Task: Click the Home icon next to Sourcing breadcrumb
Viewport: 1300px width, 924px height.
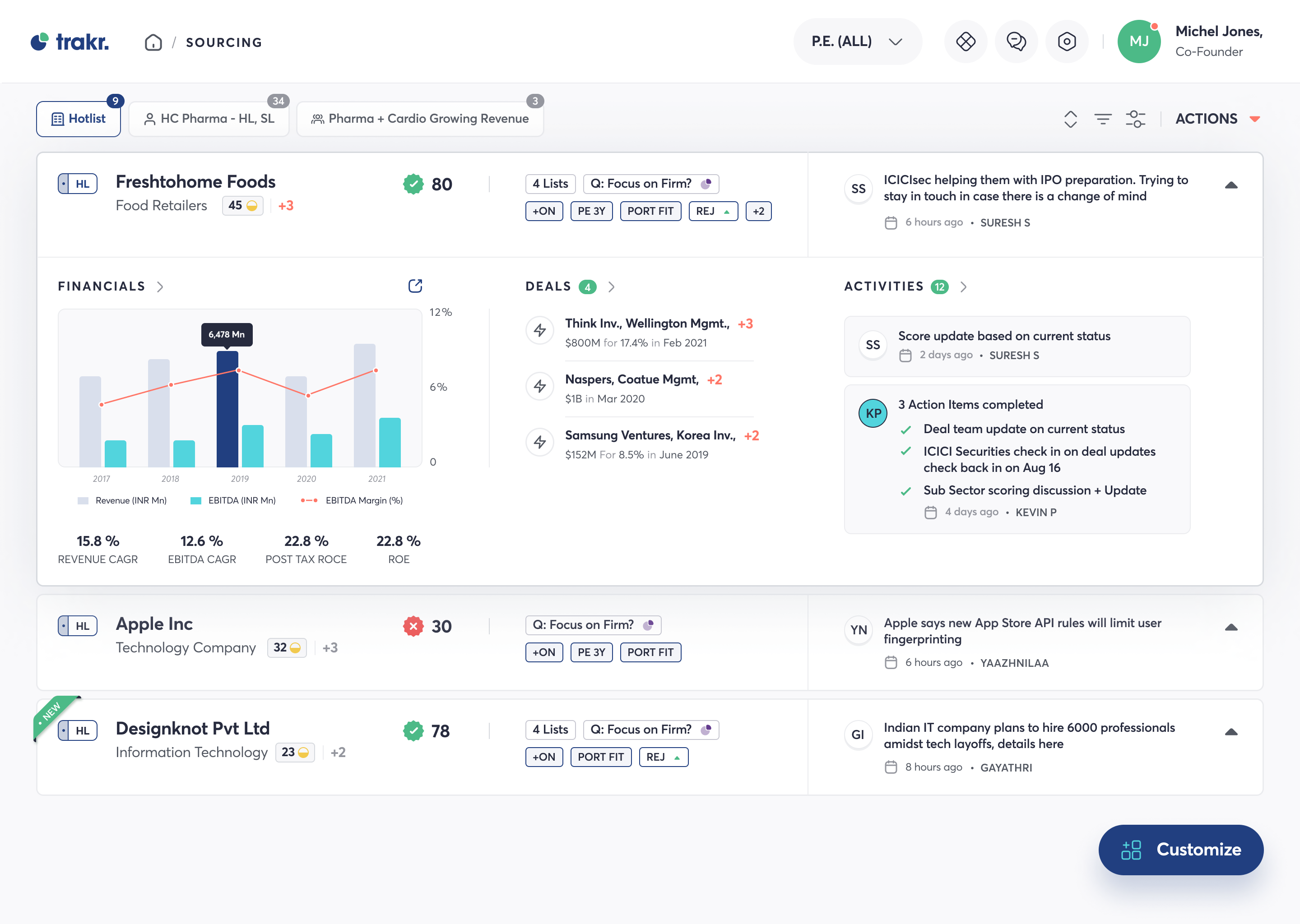Action: [153, 42]
